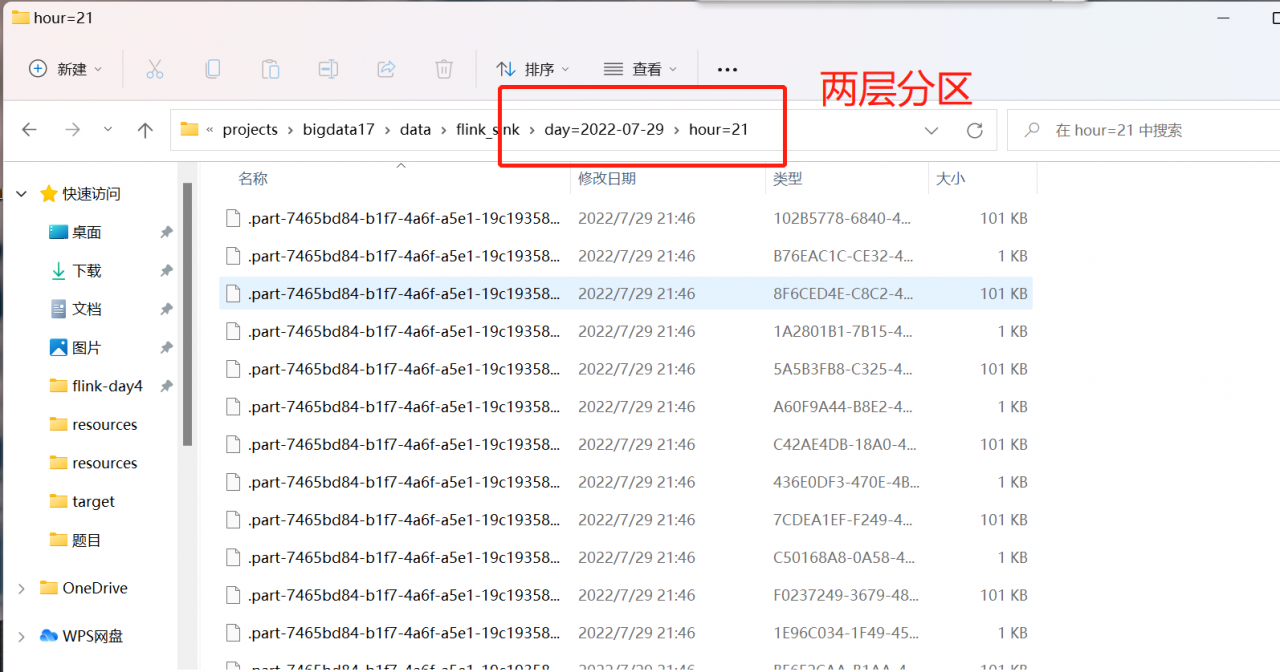Viewport: 1280px width, 672px height.
Task: Click the projects breadcrumb segment
Action: pos(250,130)
